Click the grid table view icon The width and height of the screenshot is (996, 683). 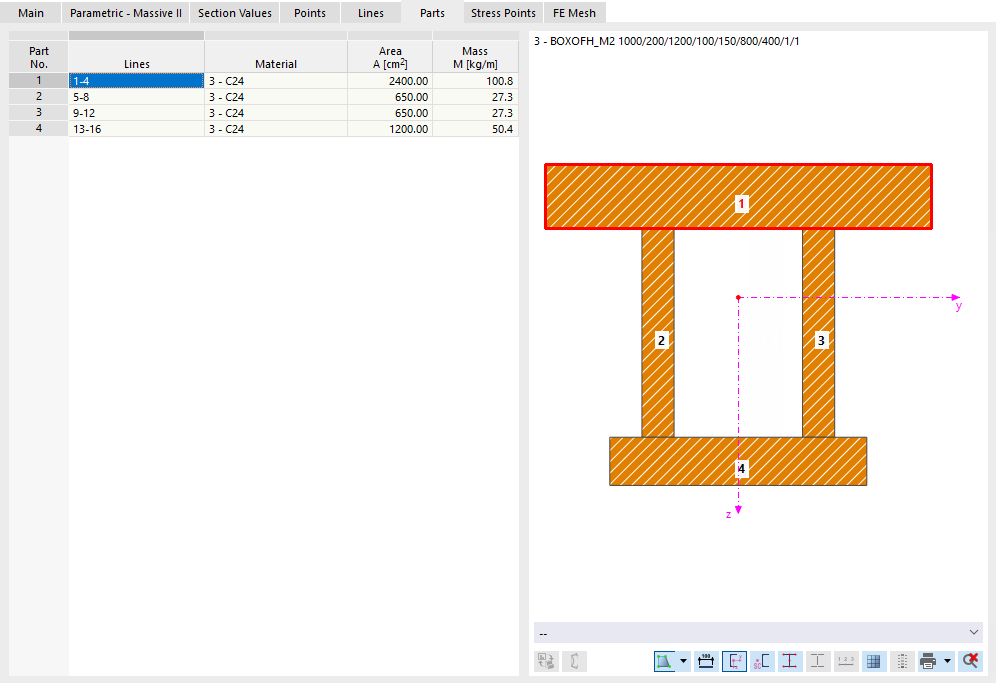[873, 661]
